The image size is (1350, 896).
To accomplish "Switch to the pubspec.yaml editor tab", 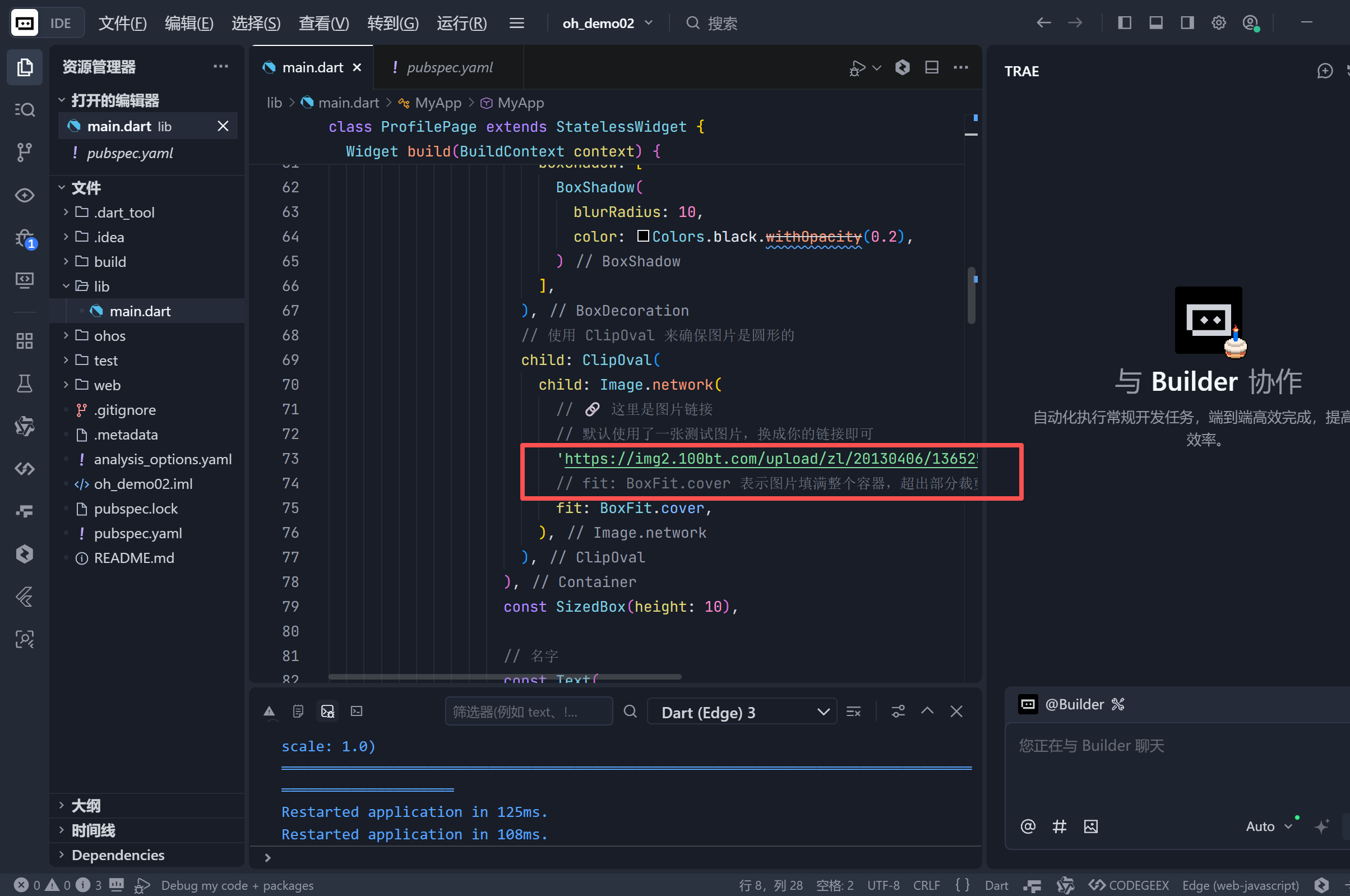I will tap(449, 67).
